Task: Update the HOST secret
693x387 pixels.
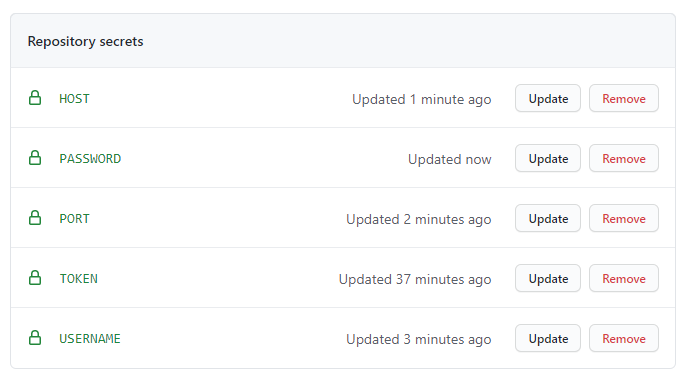Action: 548,98
